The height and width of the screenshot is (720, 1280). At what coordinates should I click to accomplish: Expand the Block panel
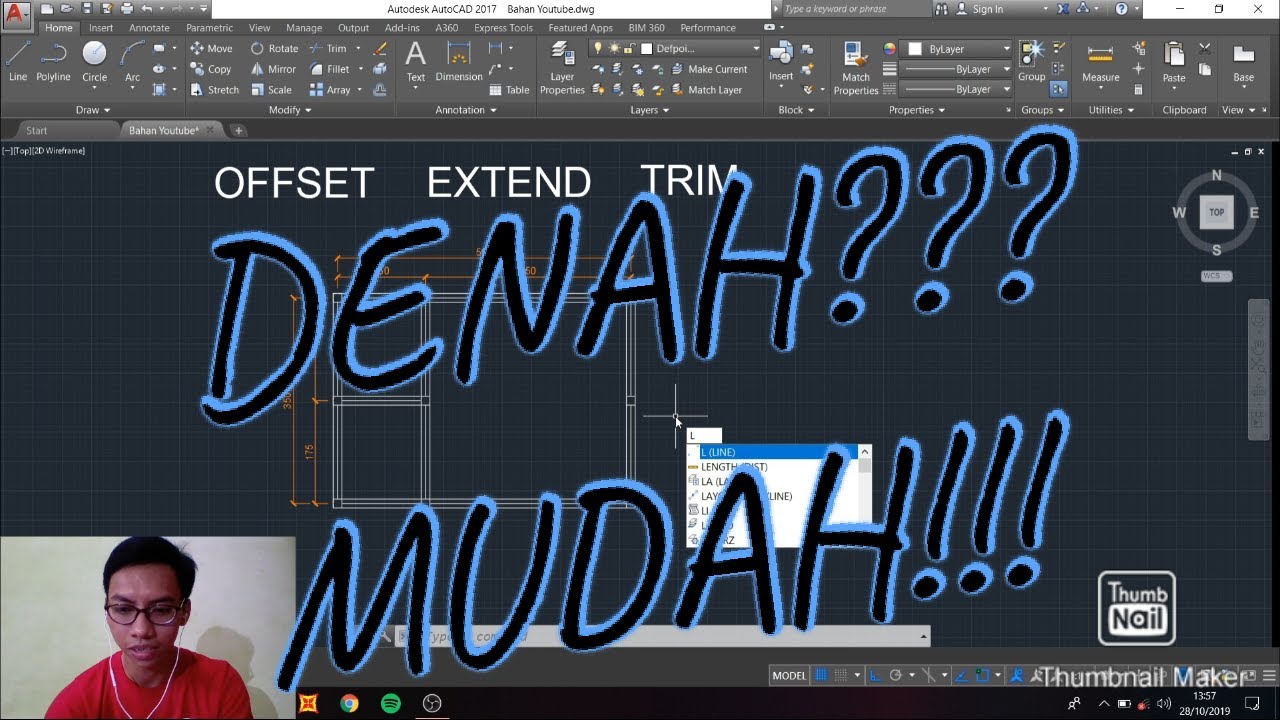click(796, 110)
